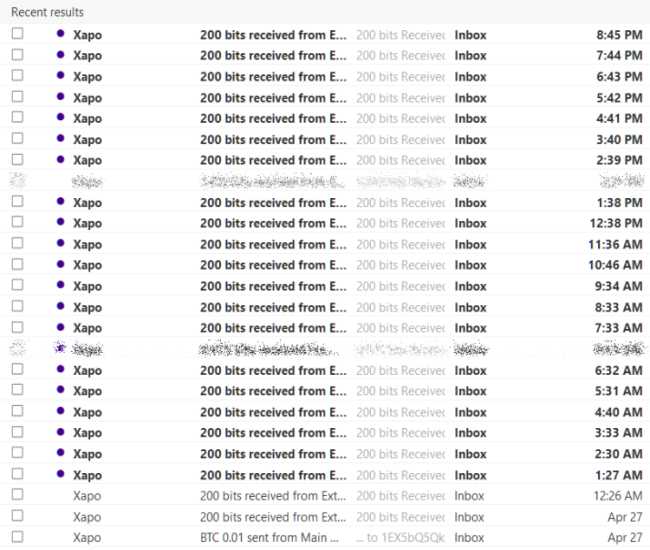Click the unread dot for the 3:33 AM email
650x550 pixels.
pos(61,432)
